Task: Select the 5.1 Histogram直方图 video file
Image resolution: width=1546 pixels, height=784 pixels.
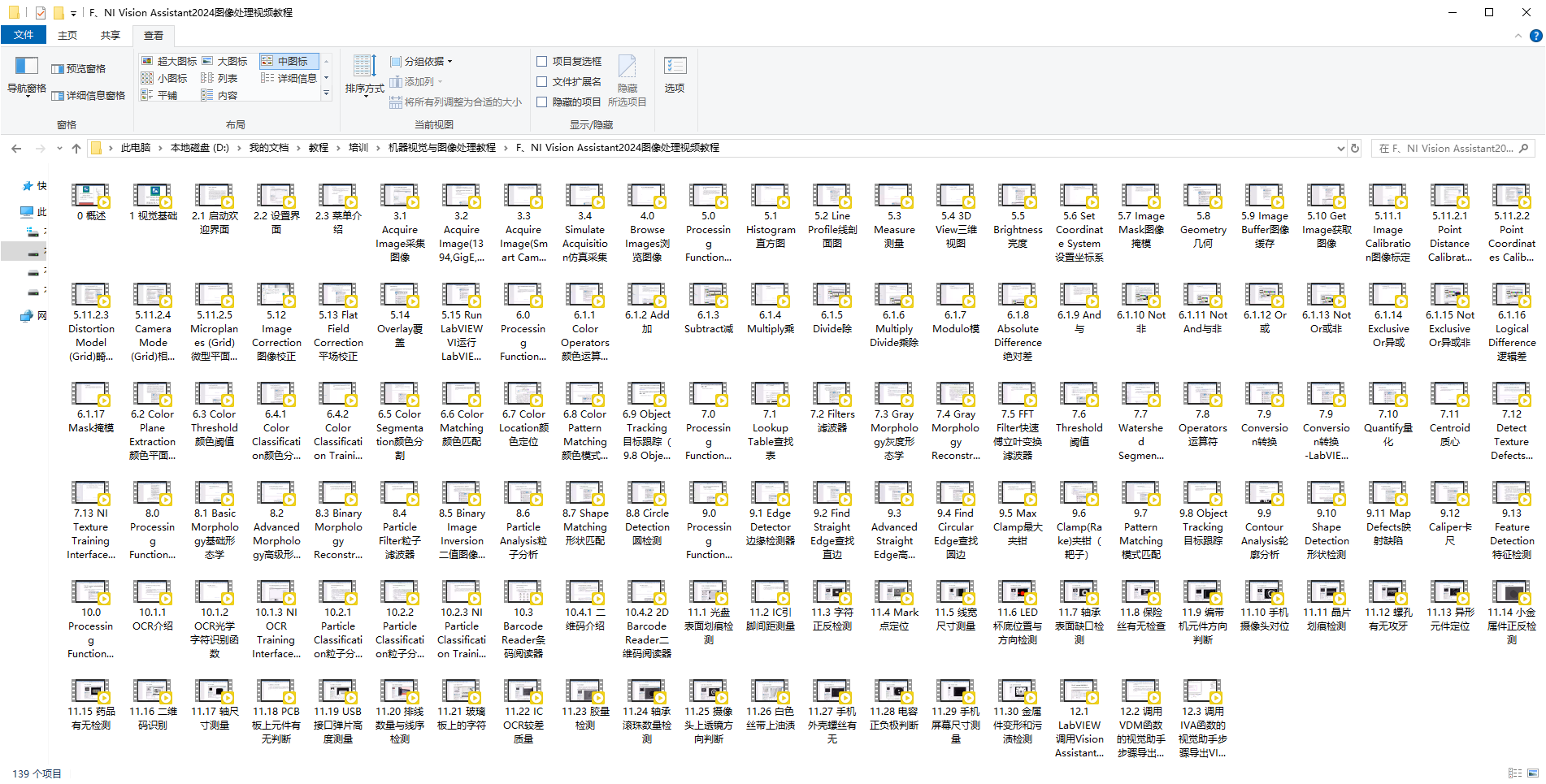Action: point(771,216)
